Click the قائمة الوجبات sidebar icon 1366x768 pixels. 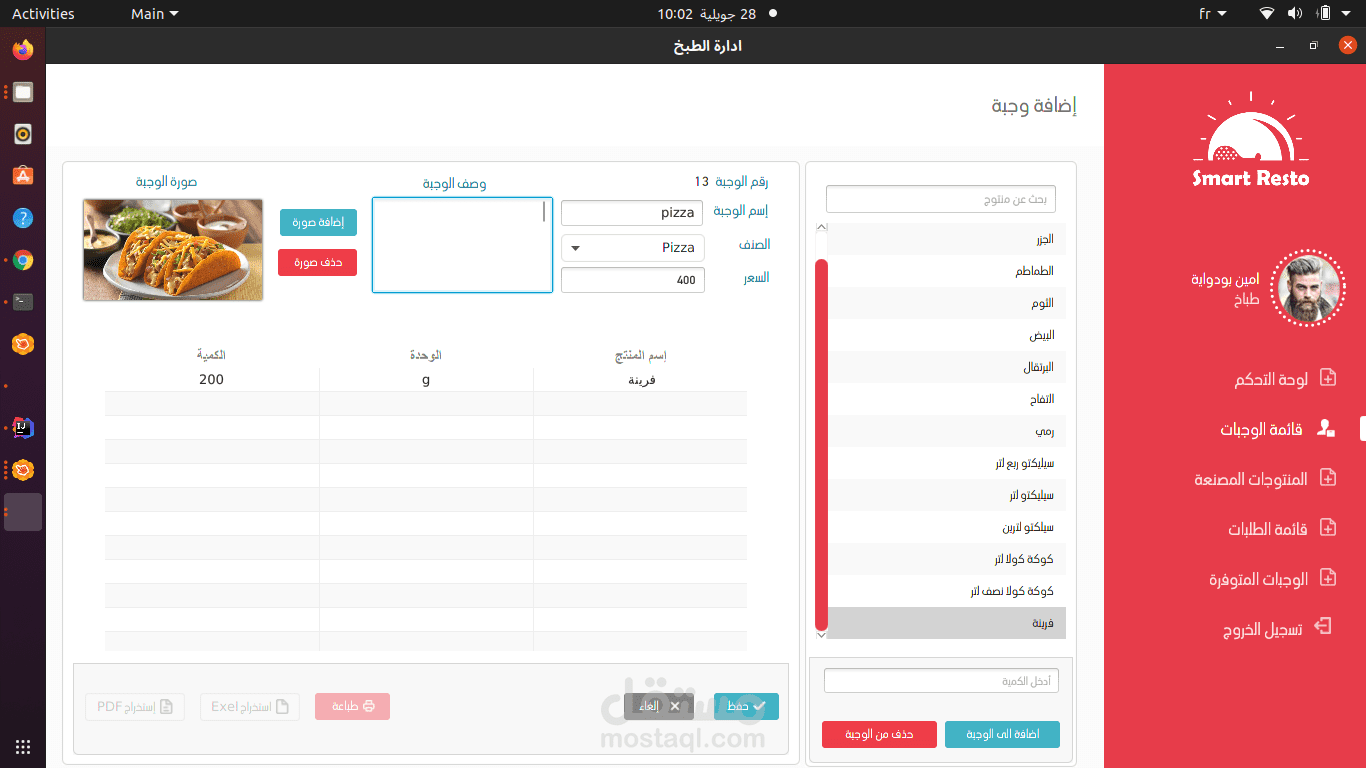[1326, 428]
